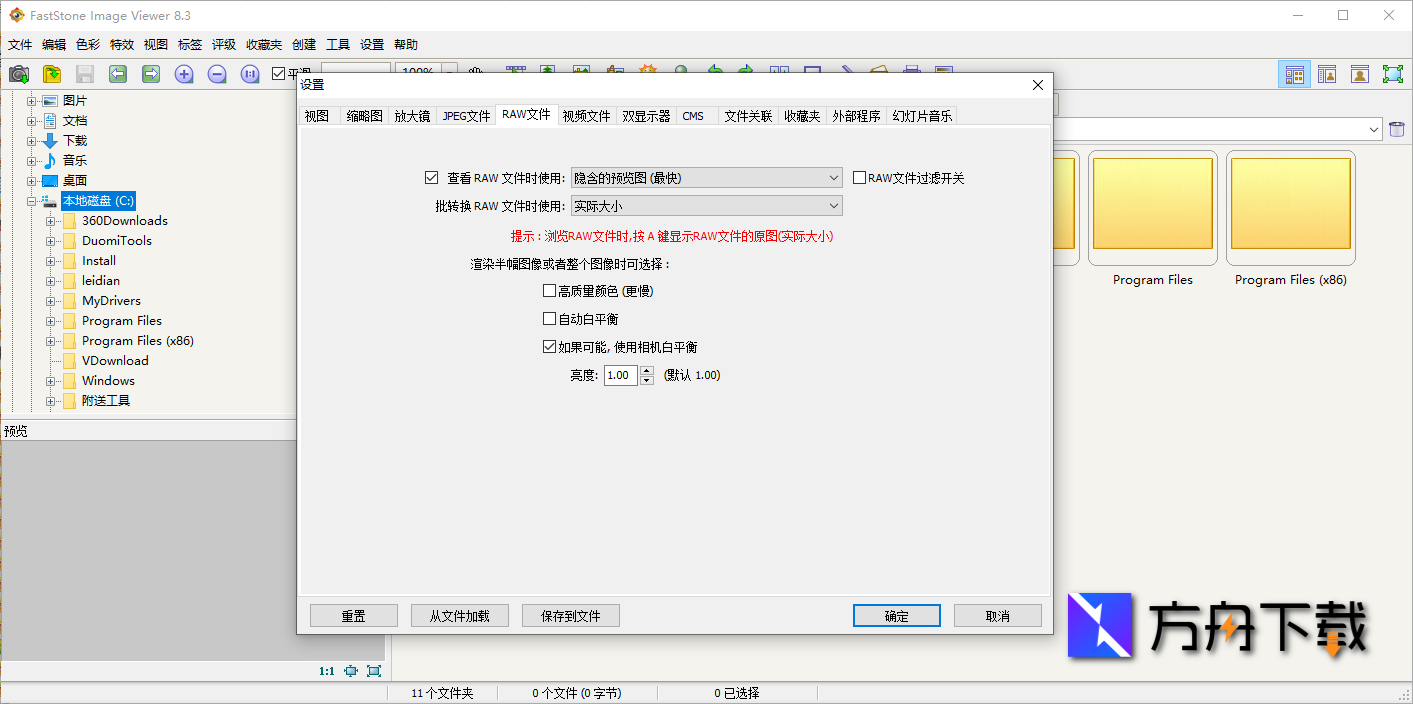The height and width of the screenshot is (704, 1413).
Task: Select the zoom out magnifier icon
Action: (x=217, y=74)
